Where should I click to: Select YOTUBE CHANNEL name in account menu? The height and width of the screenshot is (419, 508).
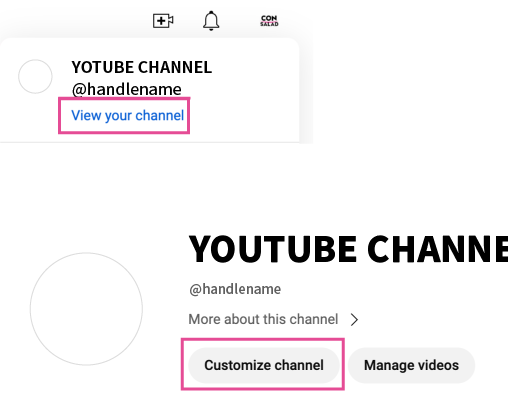pyautogui.click(x=142, y=67)
